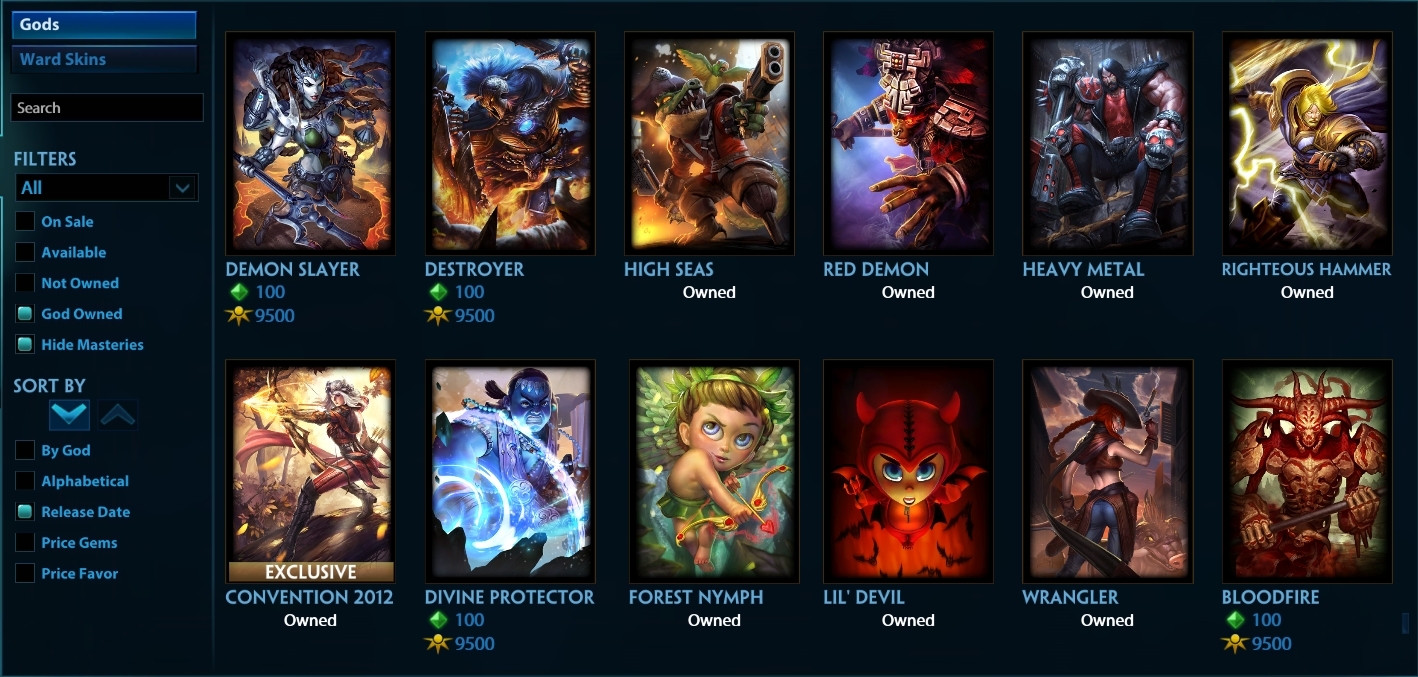Viewport: 1418px width, 677px height.
Task: Open the High Seas skin card
Action: [x=709, y=143]
